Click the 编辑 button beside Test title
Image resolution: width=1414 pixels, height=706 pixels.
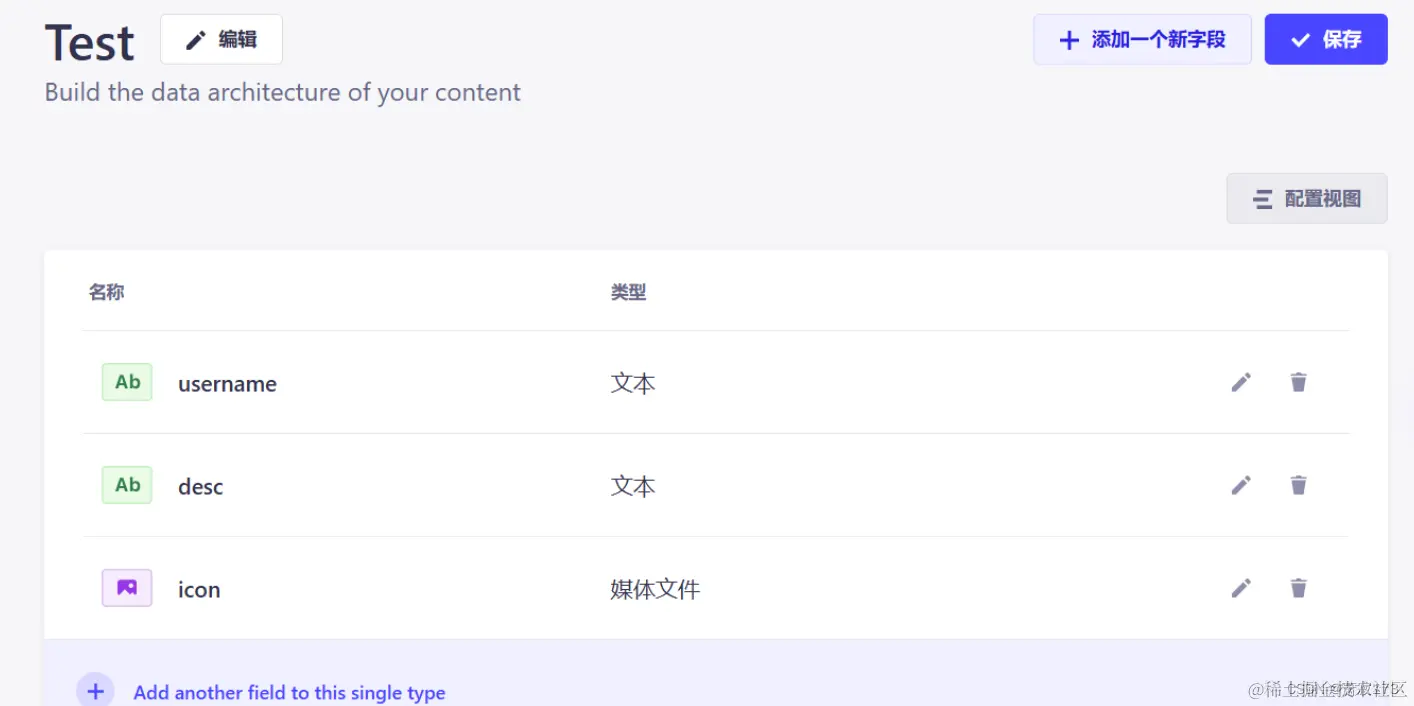(x=221, y=39)
